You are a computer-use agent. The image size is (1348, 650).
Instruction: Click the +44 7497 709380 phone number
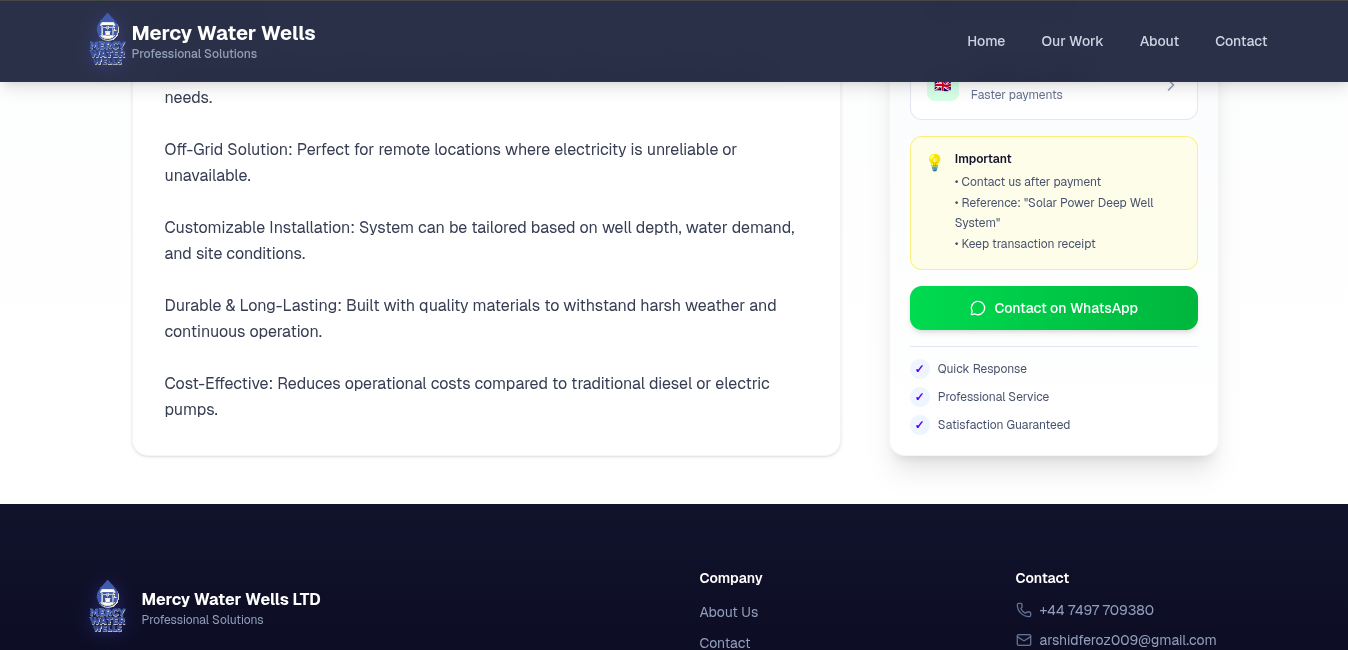point(1097,609)
